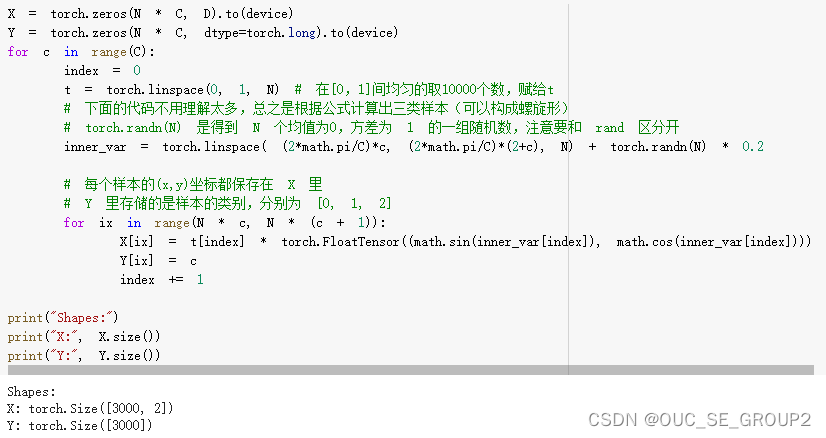Click the line 'Y = torch.zeros(N * C, dtype=torch.long)'
This screenshot has width=826, height=438.
203,33
